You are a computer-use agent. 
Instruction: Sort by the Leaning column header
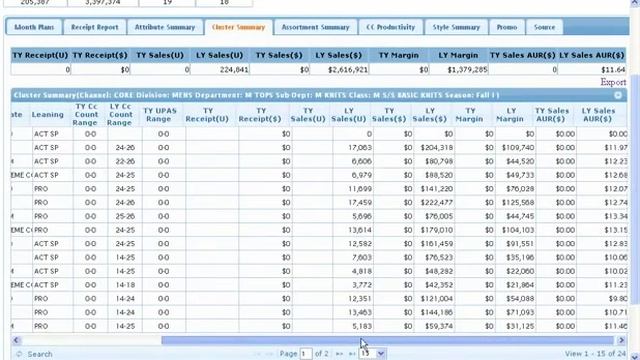47,115
